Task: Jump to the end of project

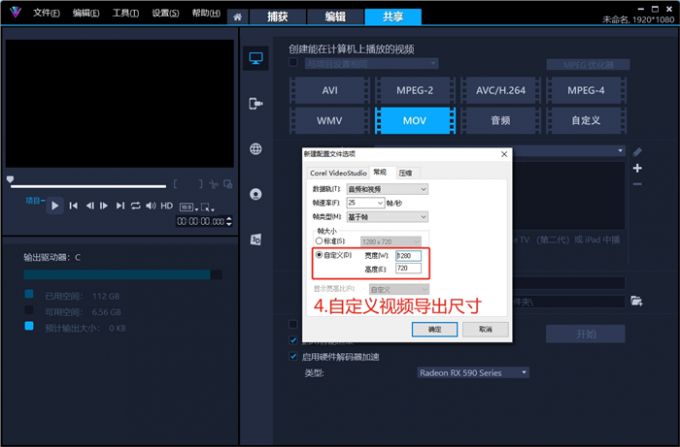Action: (120, 206)
